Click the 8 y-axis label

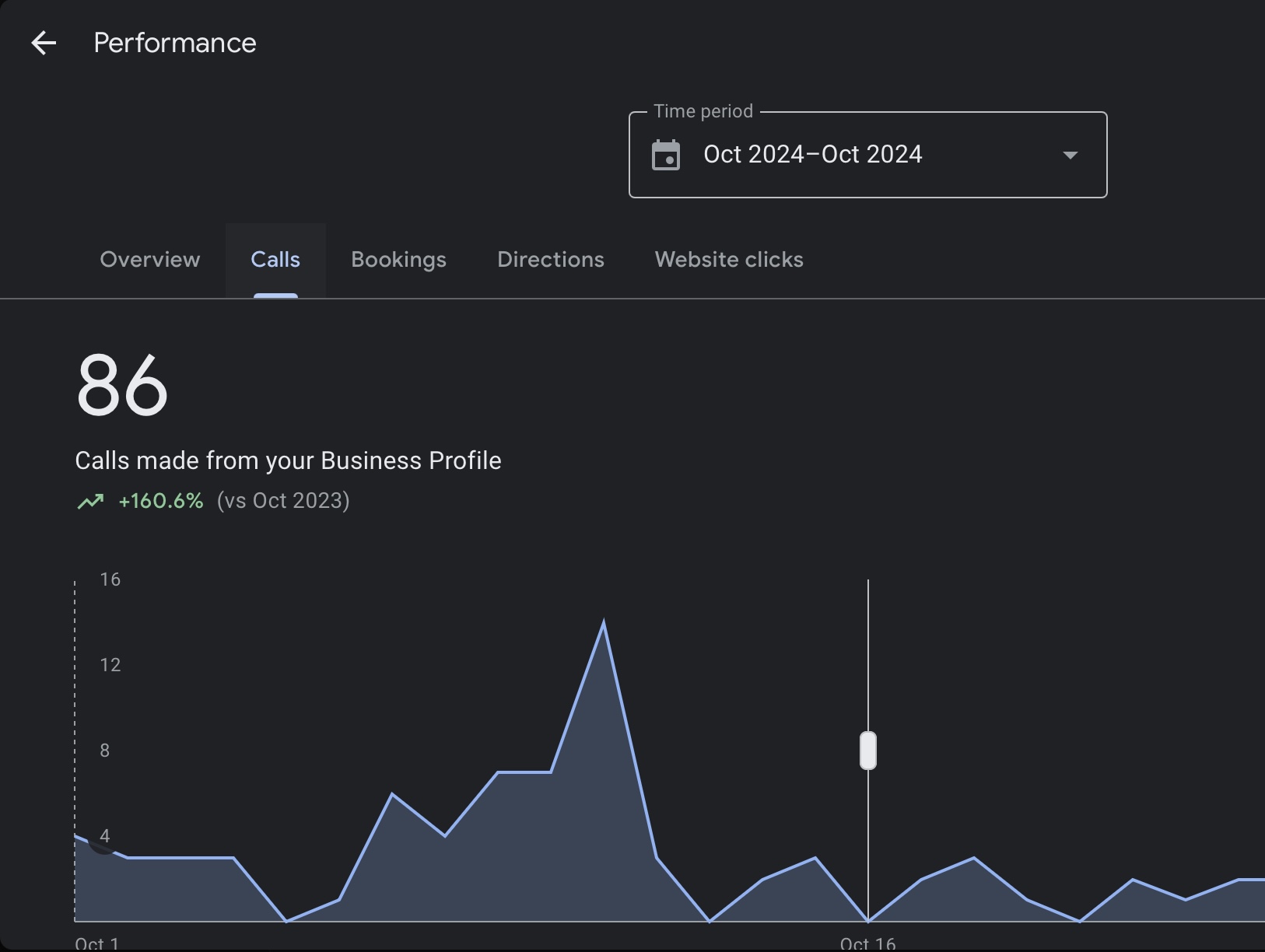[105, 751]
